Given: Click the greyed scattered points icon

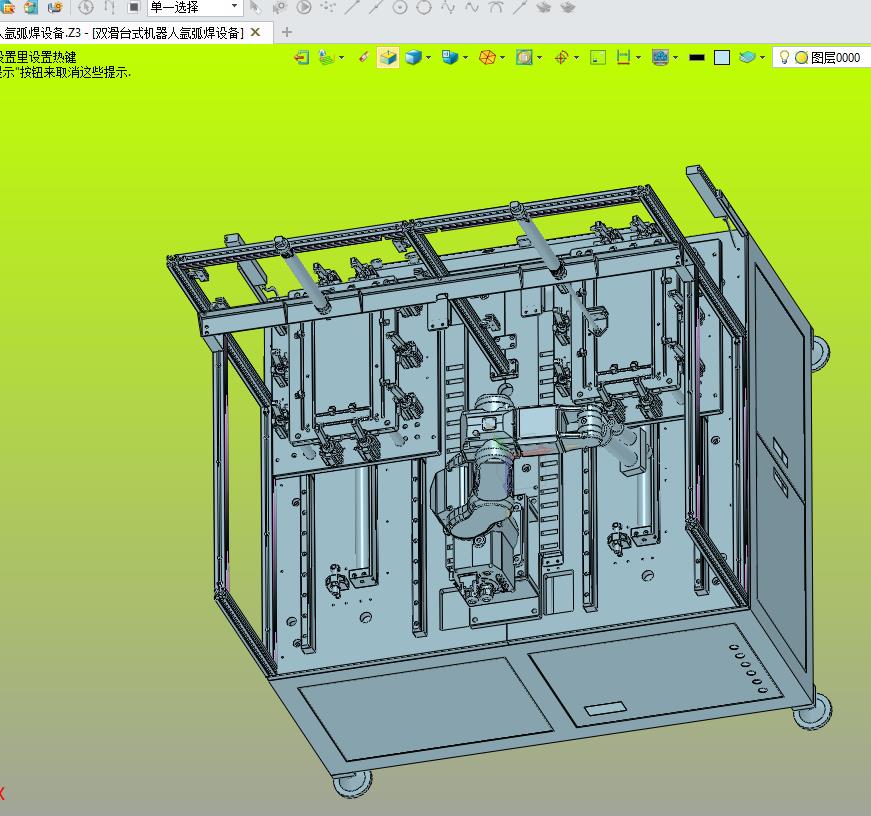Looking at the screenshot, I should pos(328,7).
